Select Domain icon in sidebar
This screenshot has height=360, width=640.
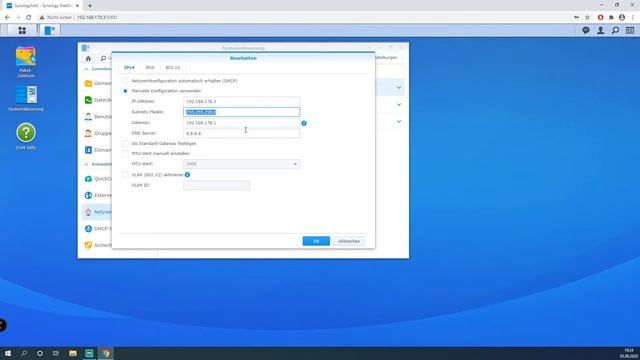tap(88, 150)
